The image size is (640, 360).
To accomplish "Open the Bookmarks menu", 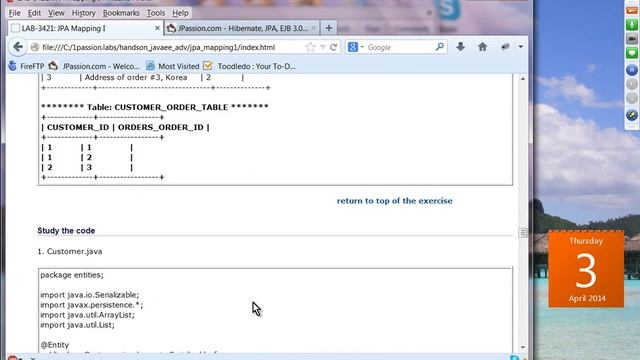I will click(x=121, y=13).
